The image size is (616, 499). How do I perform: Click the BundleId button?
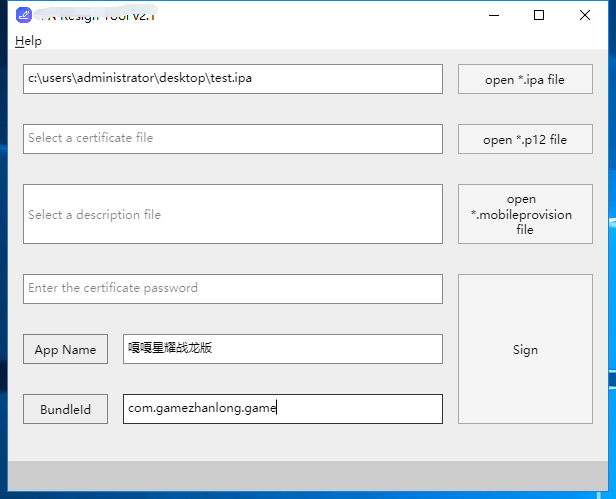point(65,409)
